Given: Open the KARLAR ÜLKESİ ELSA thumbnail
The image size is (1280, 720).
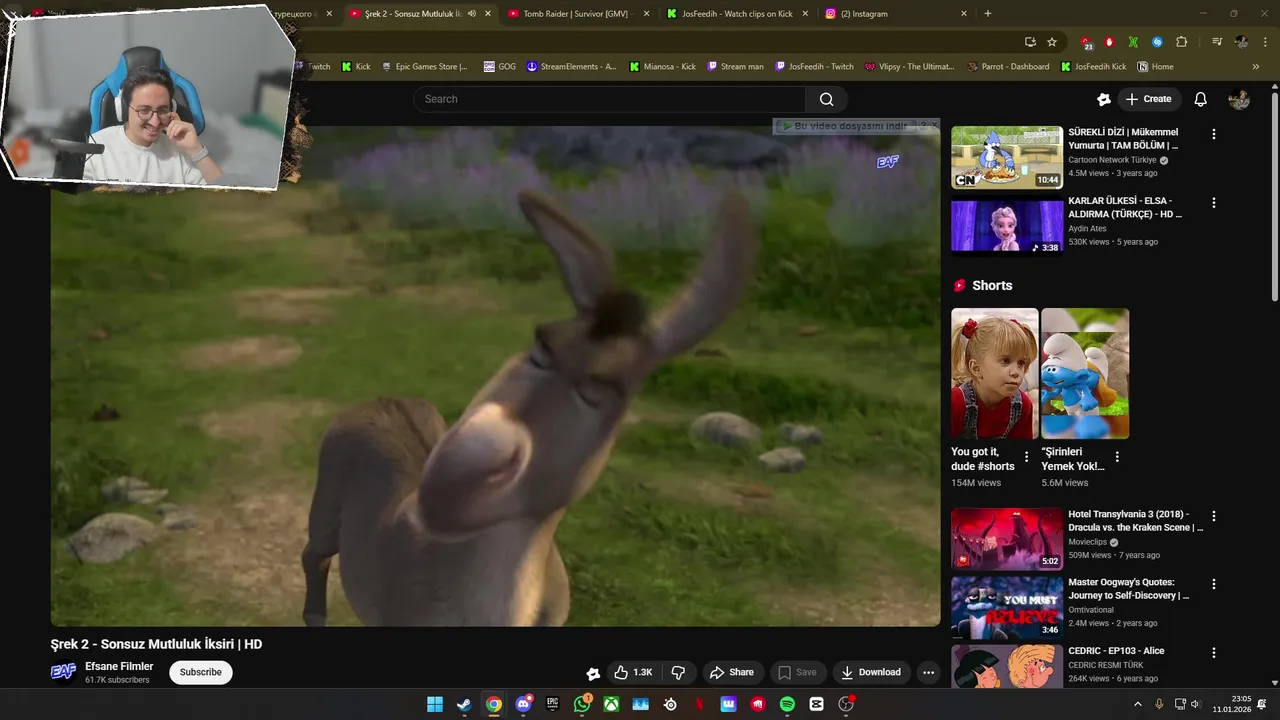Looking at the screenshot, I should point(1007,226).
